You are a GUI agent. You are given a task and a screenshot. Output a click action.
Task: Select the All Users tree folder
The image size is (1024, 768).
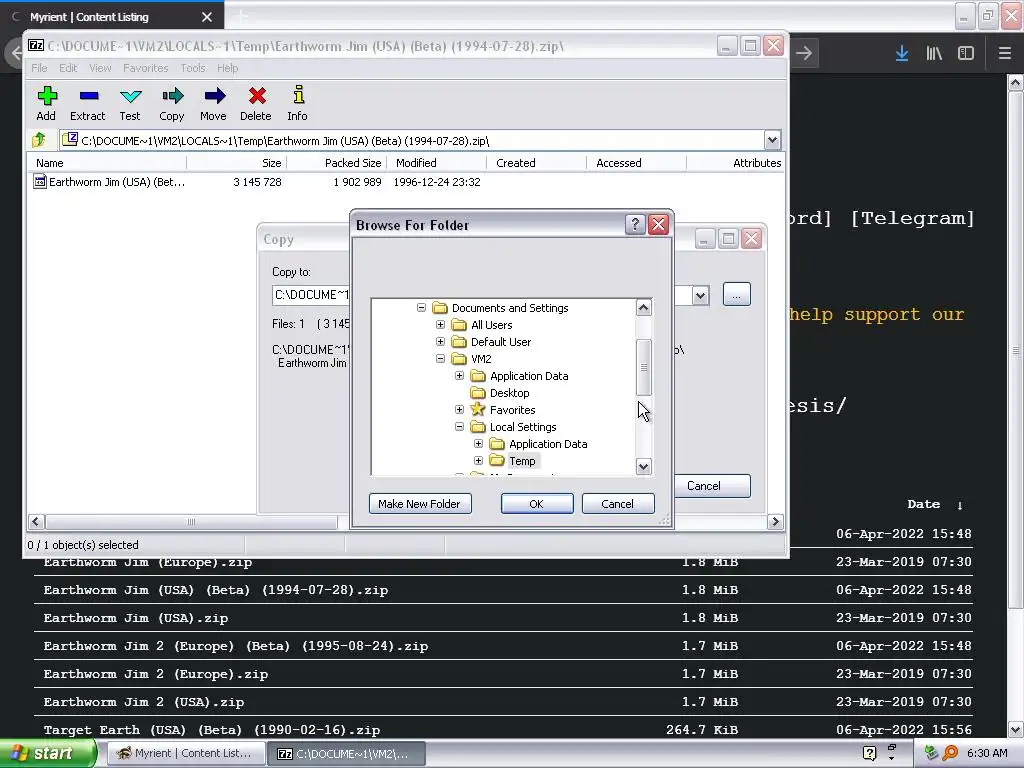click(492, 325)
